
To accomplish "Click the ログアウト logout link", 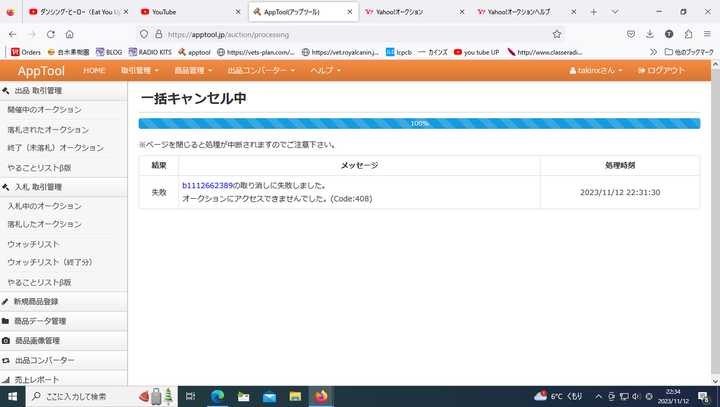I will click(661, 70).
